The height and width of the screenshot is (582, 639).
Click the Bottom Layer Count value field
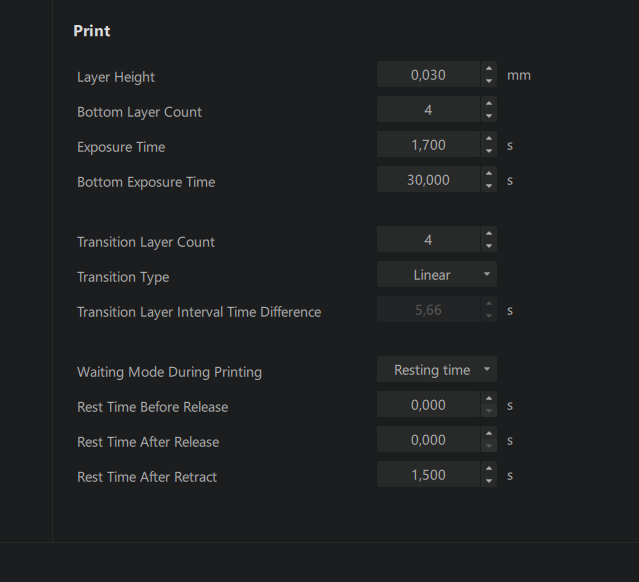coord(428,109)
